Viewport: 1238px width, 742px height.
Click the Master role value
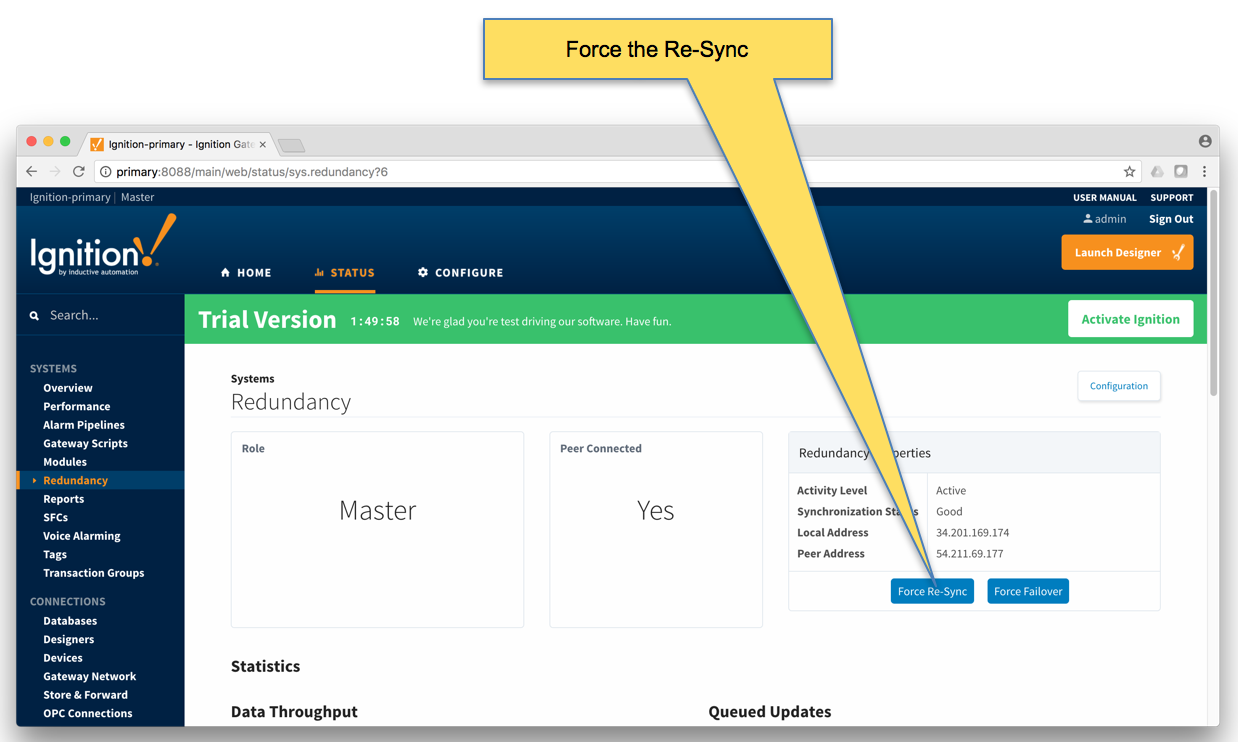pyautogui.click(x=378, y=511)
